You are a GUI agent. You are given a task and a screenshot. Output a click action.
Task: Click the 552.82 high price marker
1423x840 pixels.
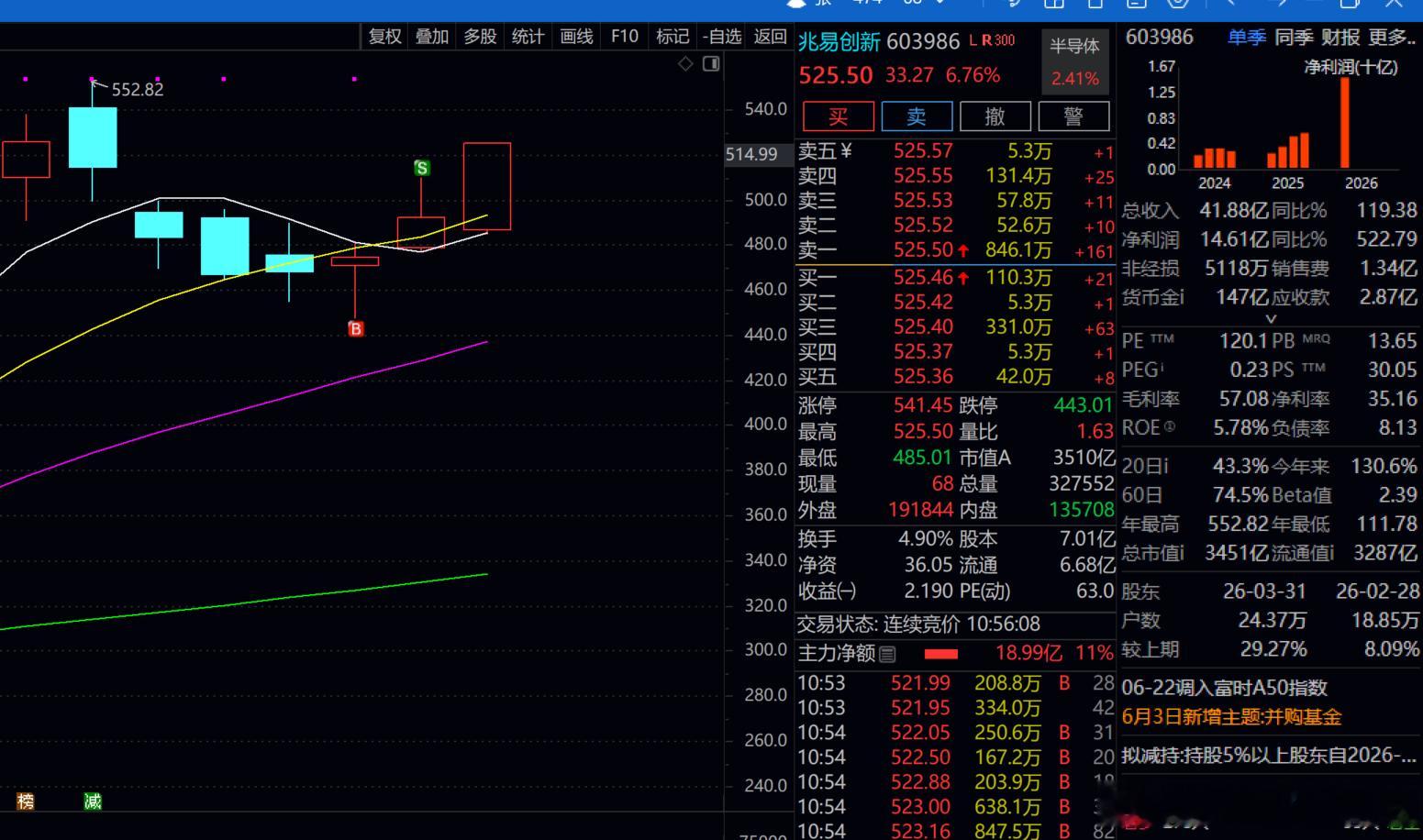[x=137, y=89]
